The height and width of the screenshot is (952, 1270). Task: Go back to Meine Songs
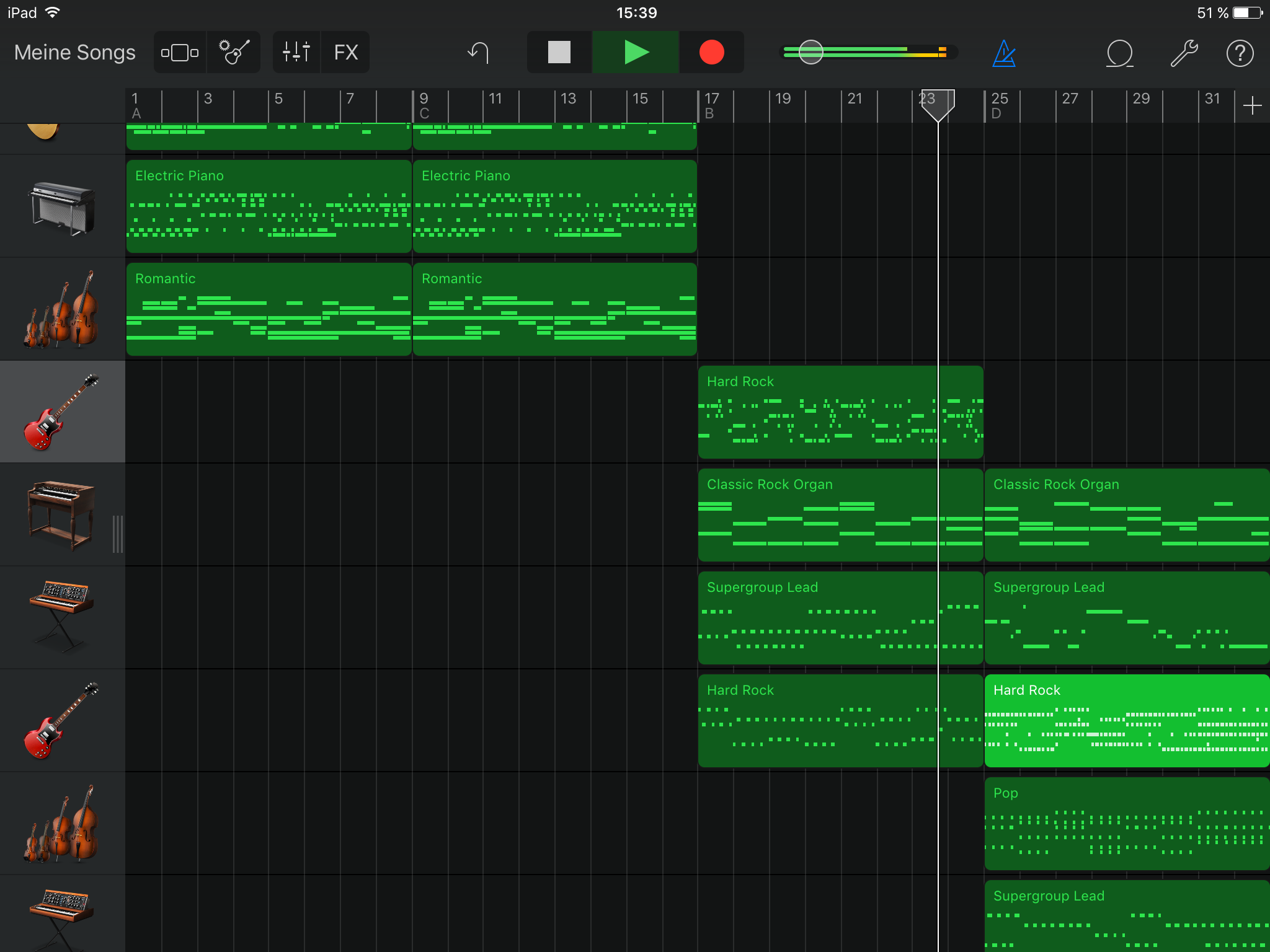(x=74, y=53)
